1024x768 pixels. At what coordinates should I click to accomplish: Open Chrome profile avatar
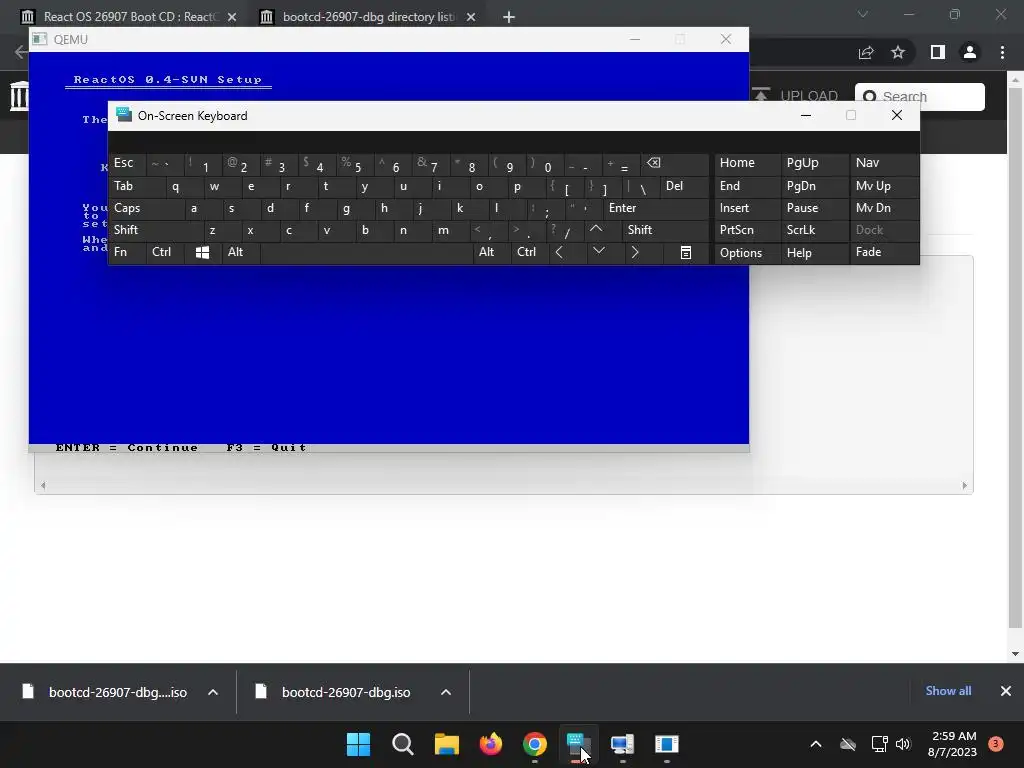[970, 52]
